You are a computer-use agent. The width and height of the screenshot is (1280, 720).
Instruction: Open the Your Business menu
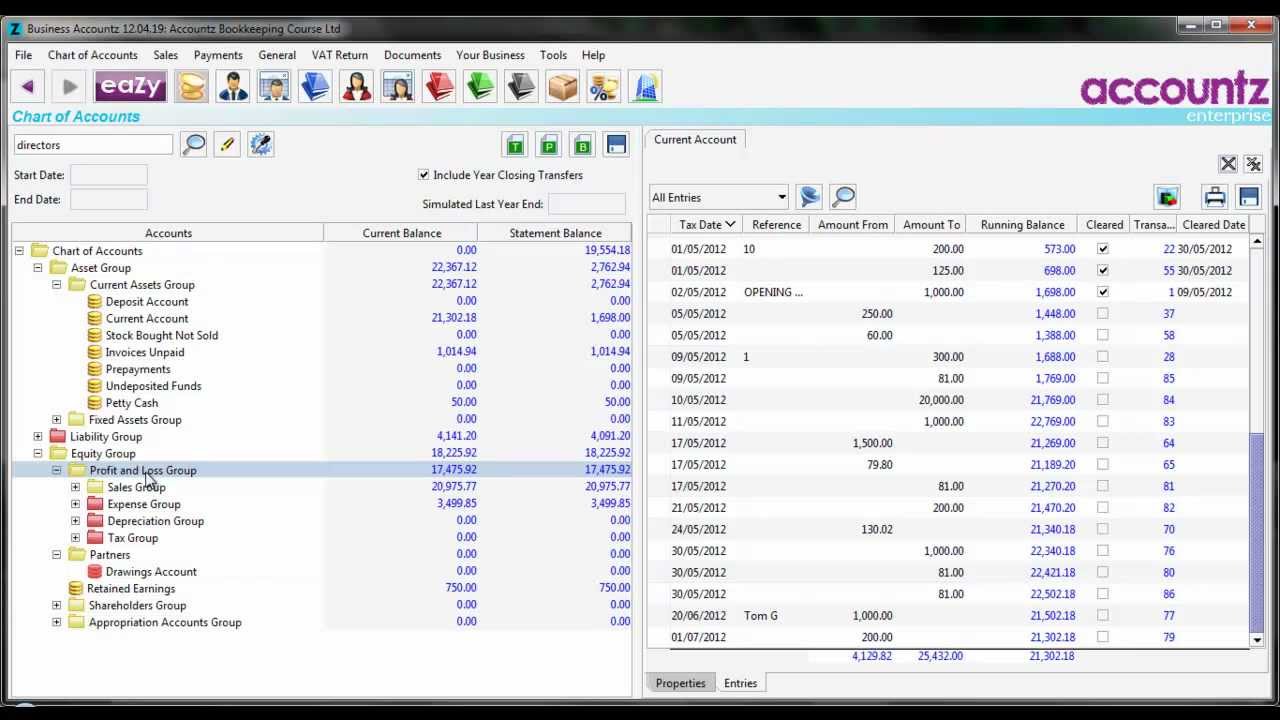click(x=490, y=55)
